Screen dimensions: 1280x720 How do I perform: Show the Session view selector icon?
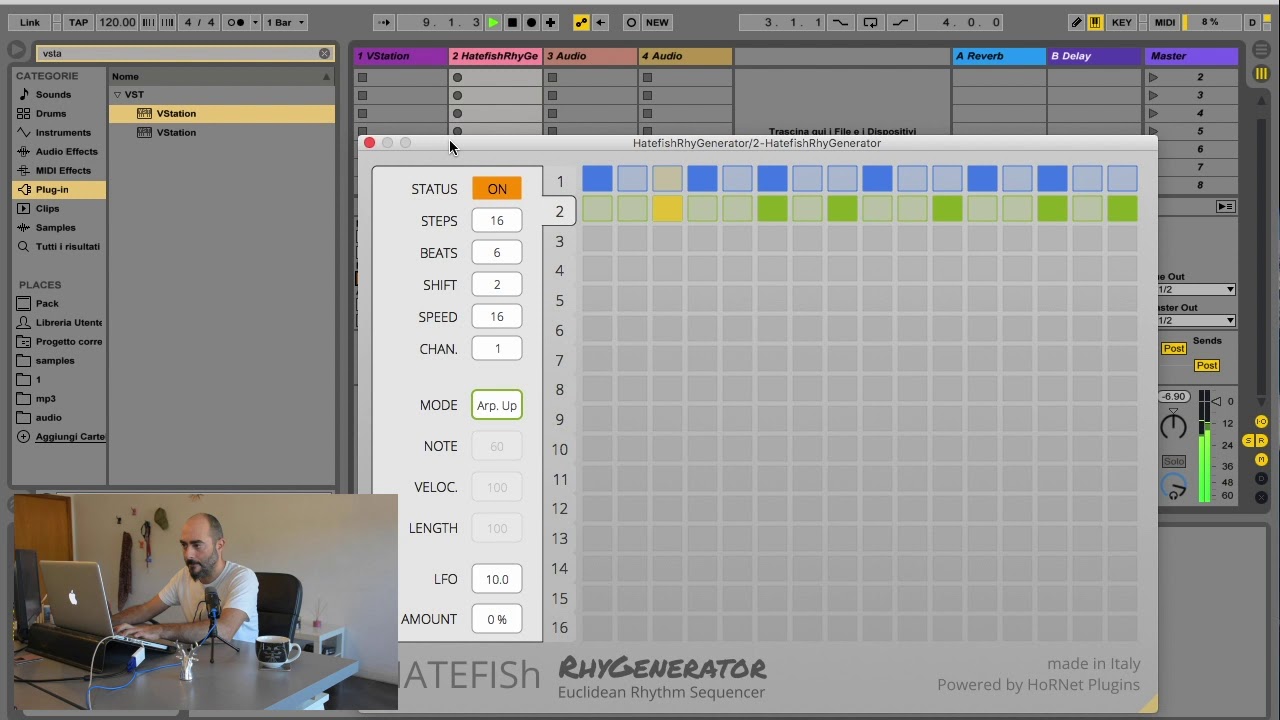coord(1261,74)
